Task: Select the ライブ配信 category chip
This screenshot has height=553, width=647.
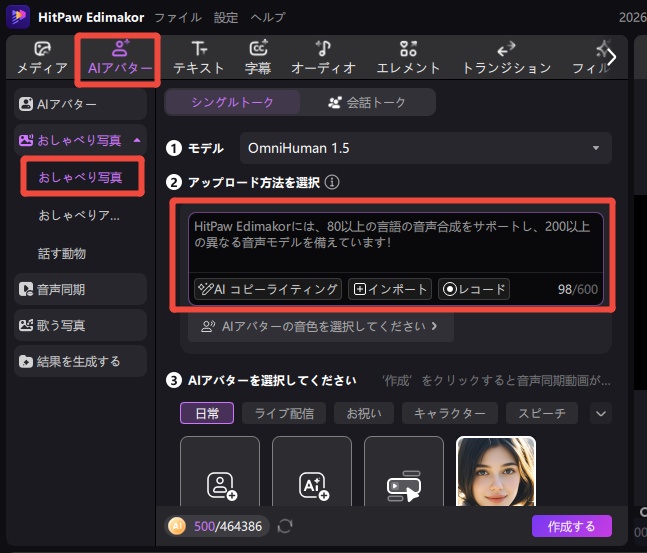Action: tap(284, 413)
